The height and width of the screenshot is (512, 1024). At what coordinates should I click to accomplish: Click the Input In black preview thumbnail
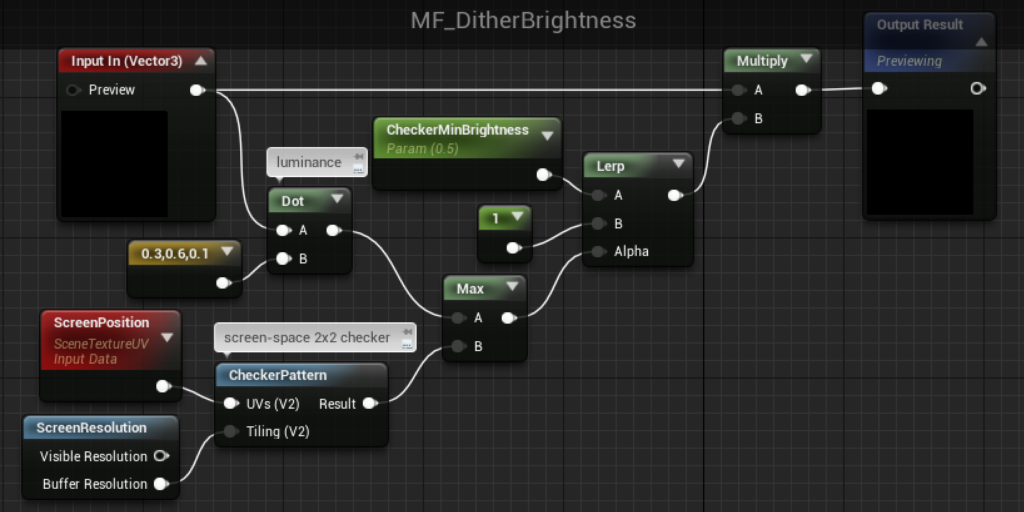point(114,164)
